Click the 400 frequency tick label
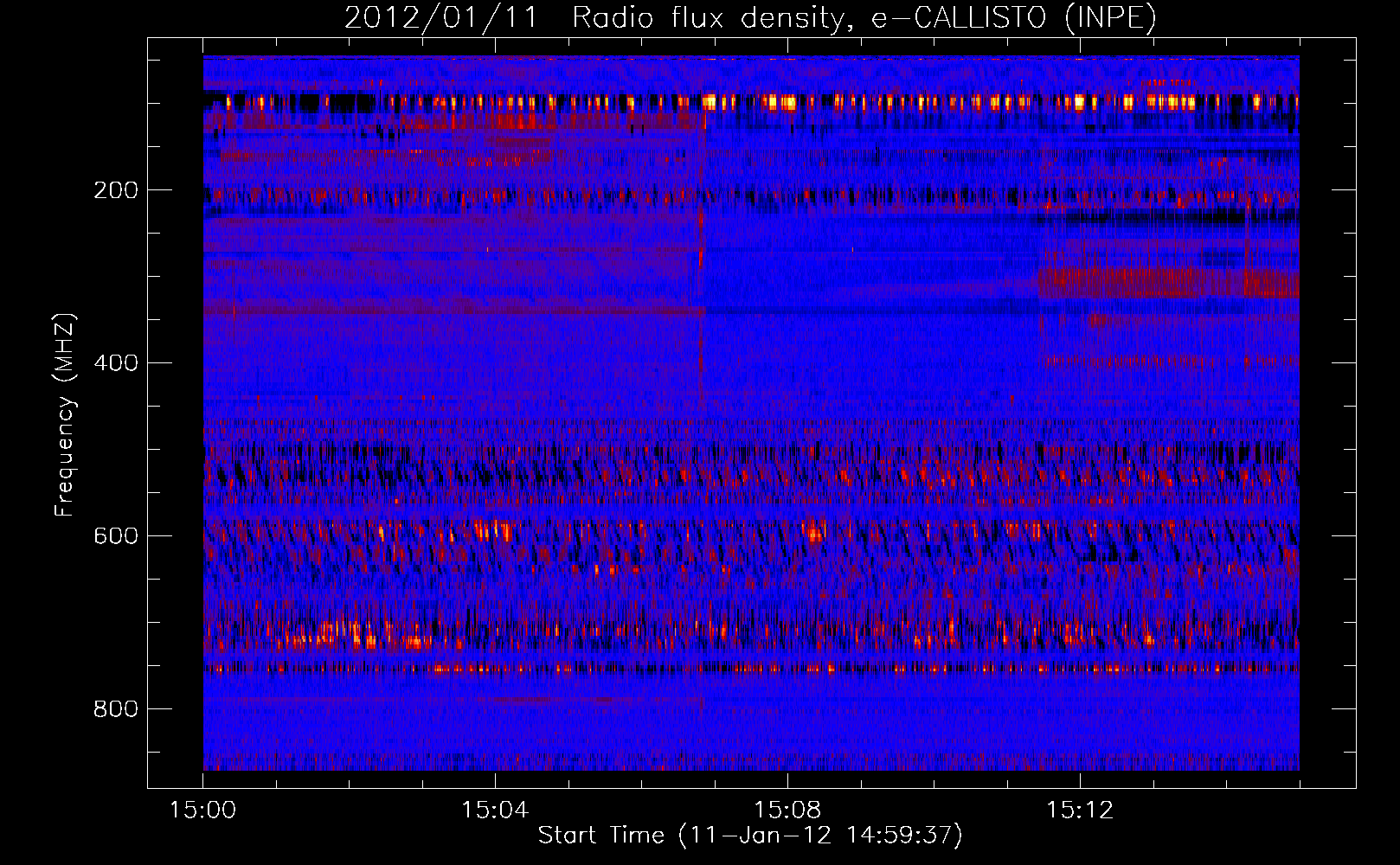The width and height of the screenshot is (1400, 865). tap(116, 363)
